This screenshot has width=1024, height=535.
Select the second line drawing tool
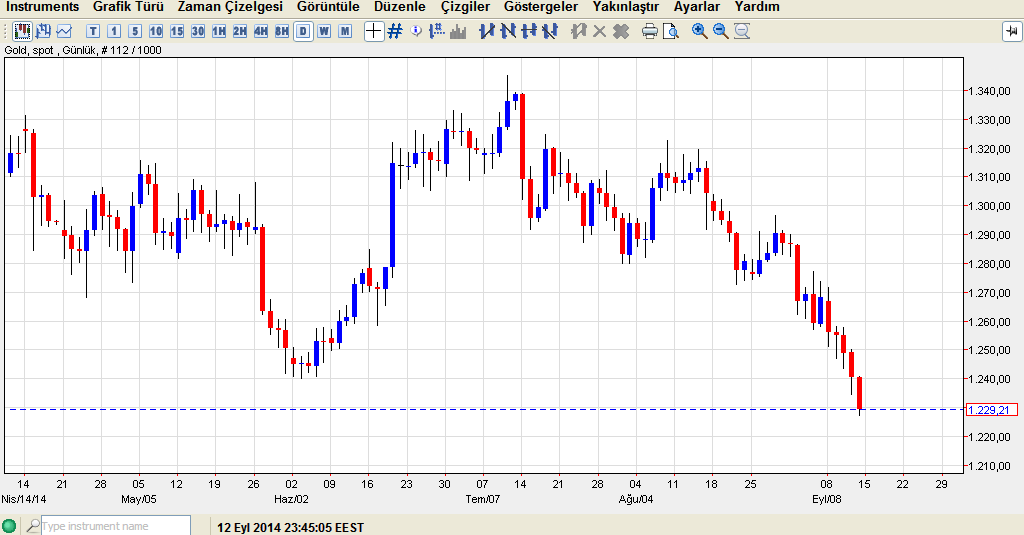coord(507,31)
